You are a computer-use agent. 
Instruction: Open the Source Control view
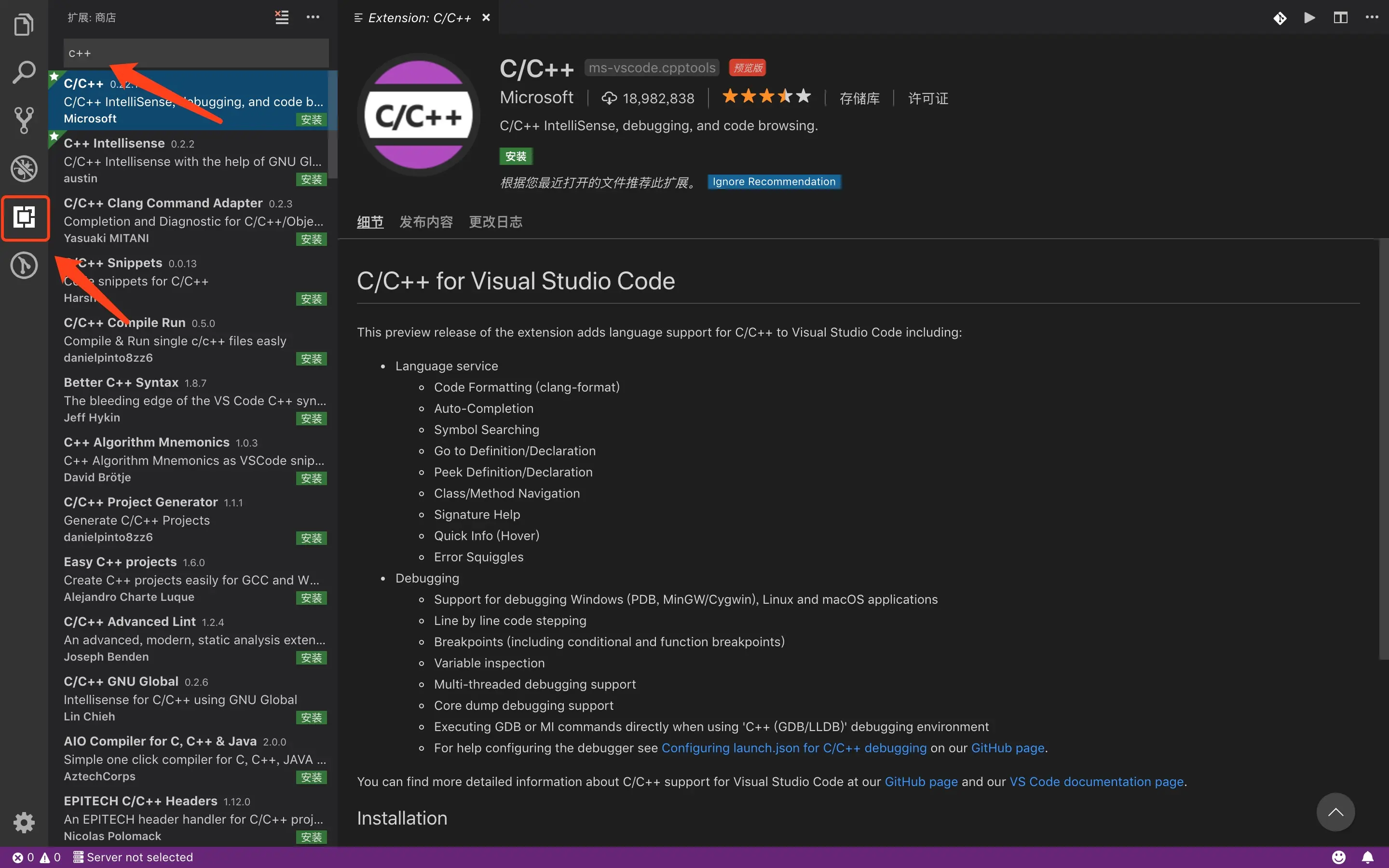coord(24,120)
